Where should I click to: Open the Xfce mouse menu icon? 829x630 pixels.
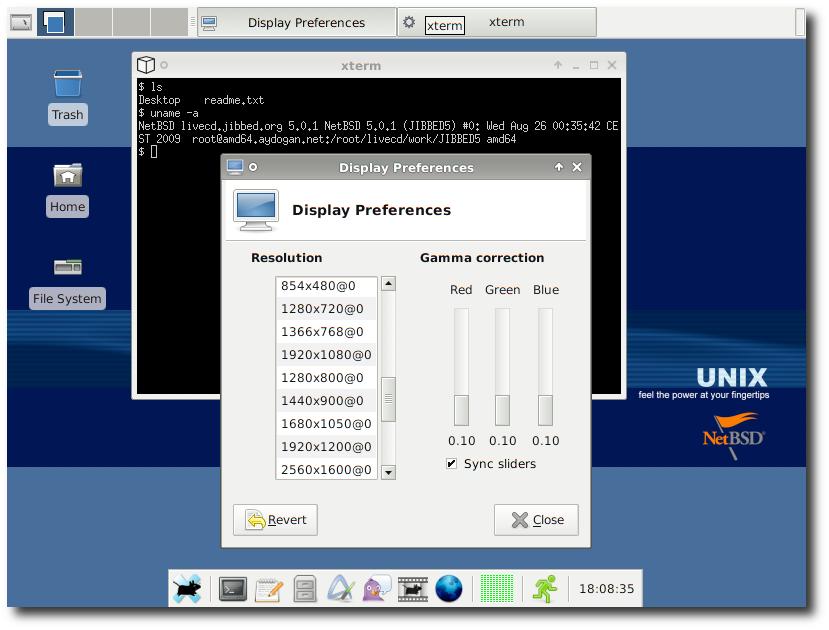[187, 589]
